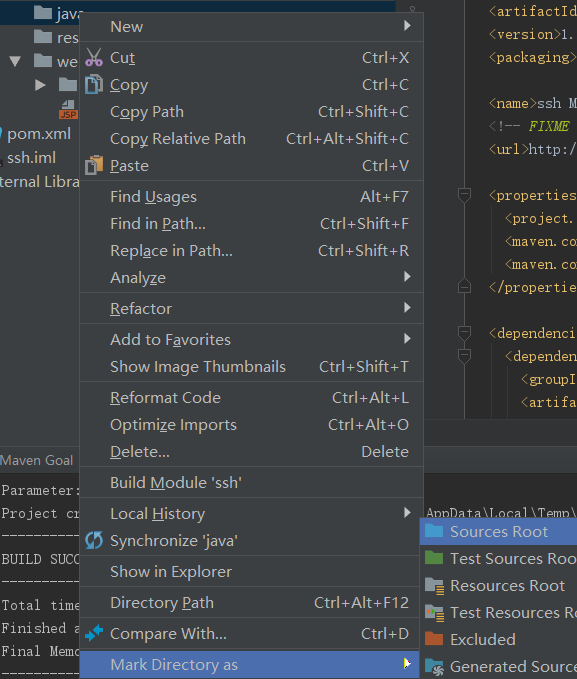The image size is (577, 679).
Task: Click the Paste clipboard icon
Action: pyautogui.click(x=94, y=165)
